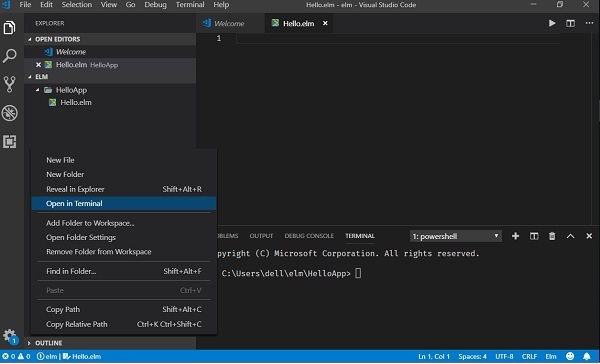The width and height of the screenshot is (600, 364).
Task: Click the line number 1 in the gutter
Action: (x=218, y=38)
